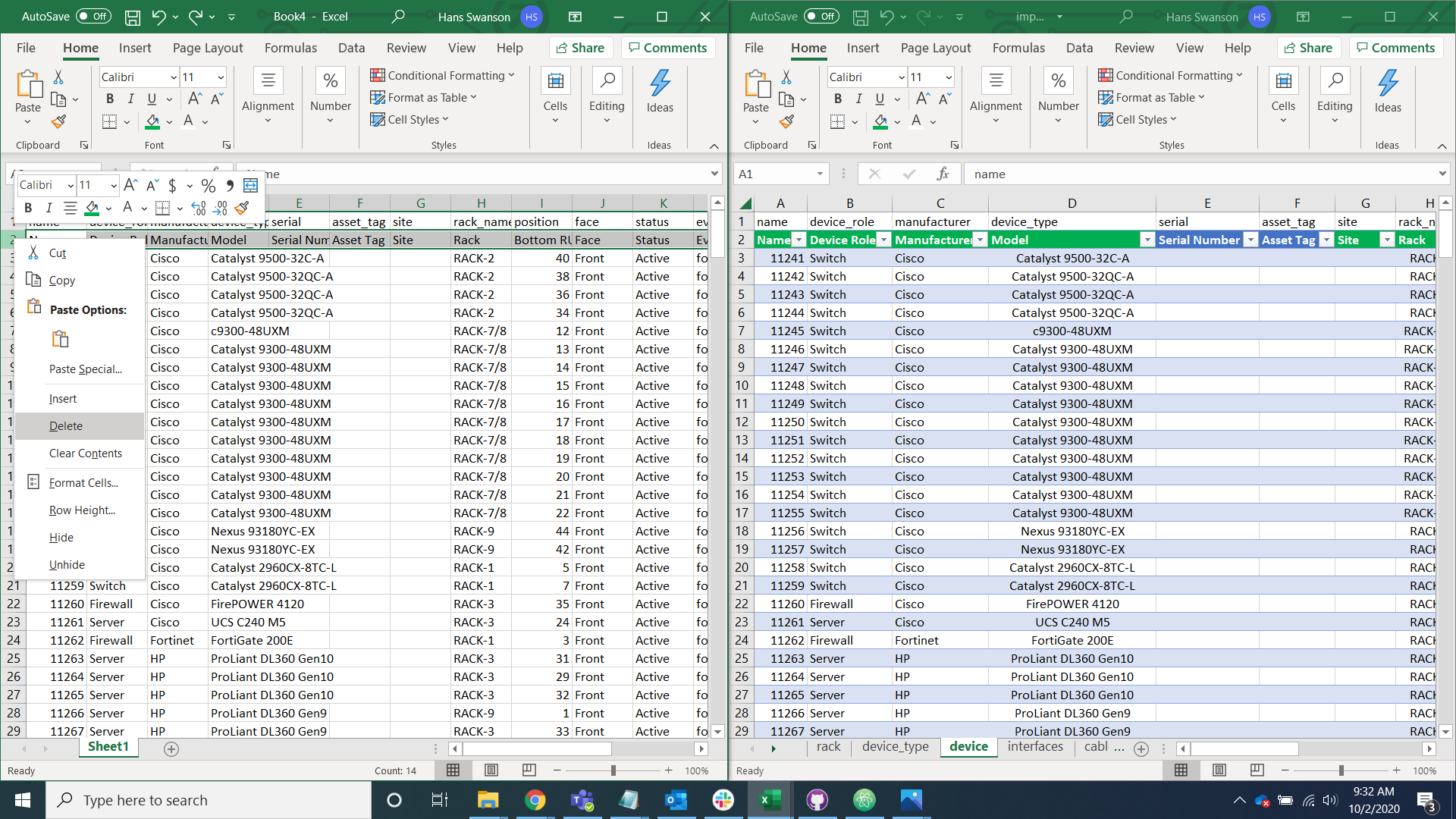Open the font name dropdown in Book4 ribbon
This screenshot has width=1456, height=819.
point(174,77)
